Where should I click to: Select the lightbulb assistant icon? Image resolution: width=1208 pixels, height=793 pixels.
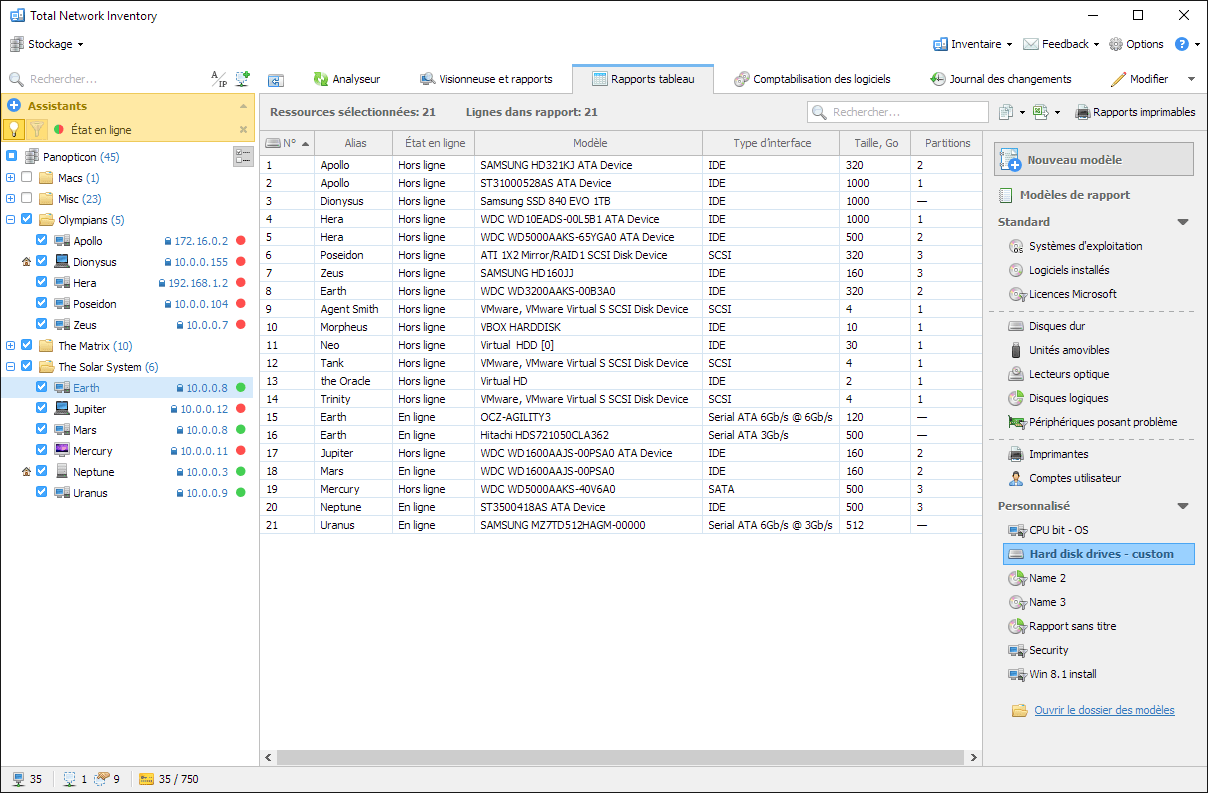[14, 129]
